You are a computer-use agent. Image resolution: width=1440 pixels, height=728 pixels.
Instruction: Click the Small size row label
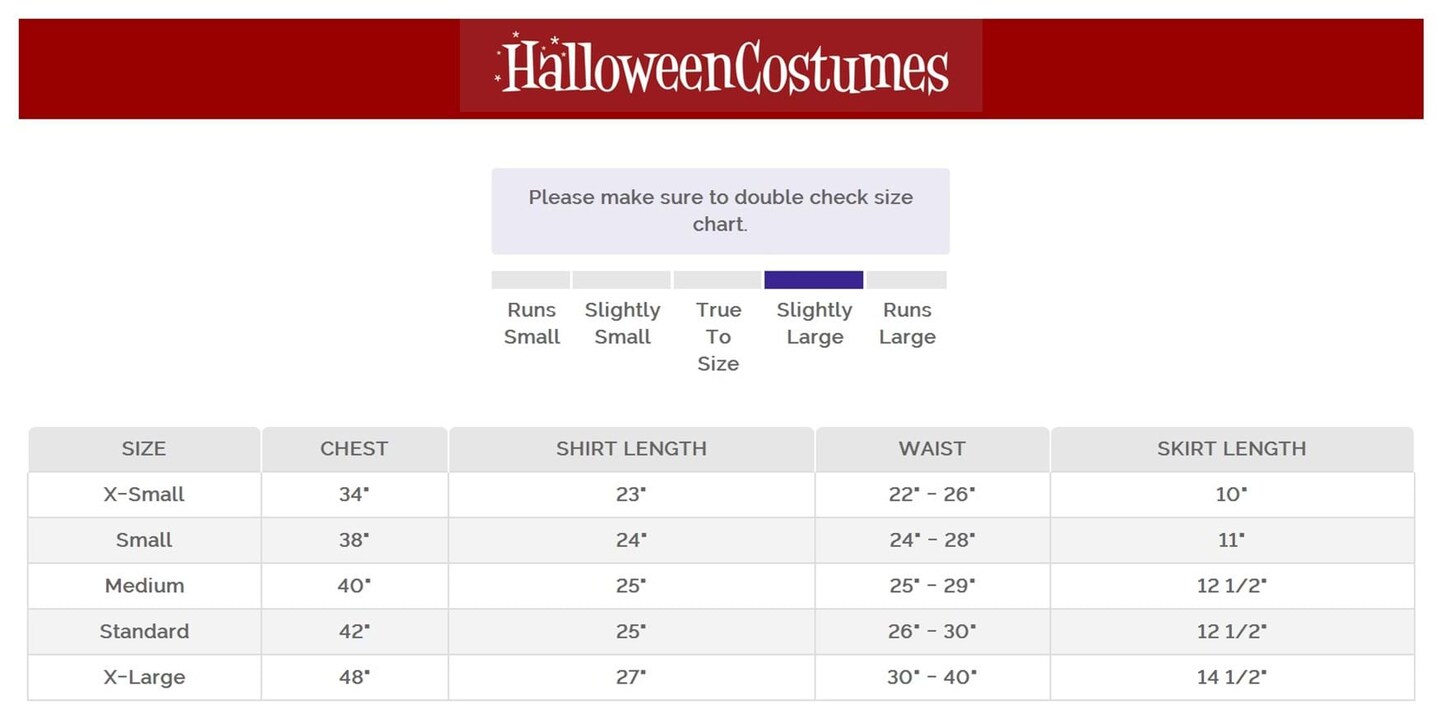tap(144, 540)
